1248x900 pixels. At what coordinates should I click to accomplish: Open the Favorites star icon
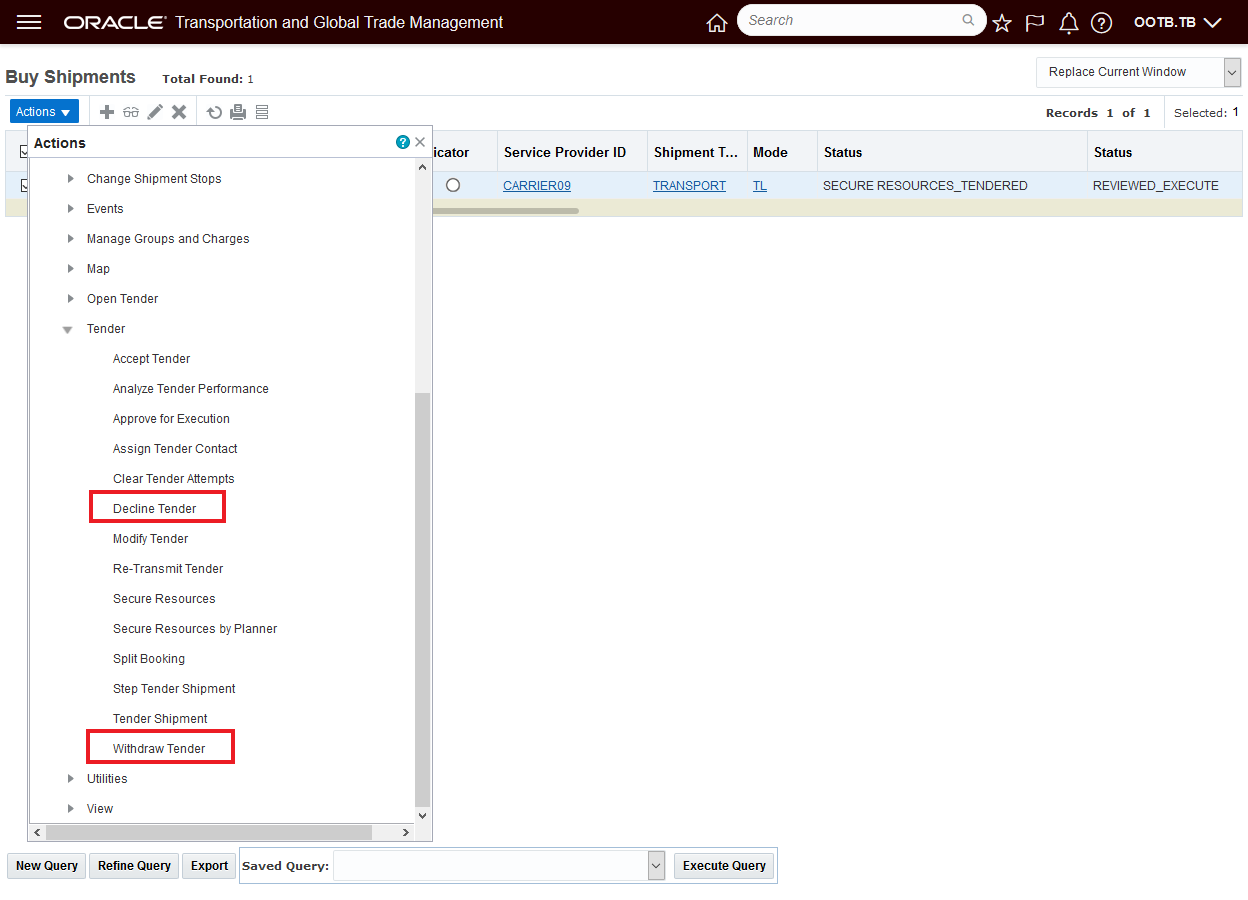(1002, 23)
